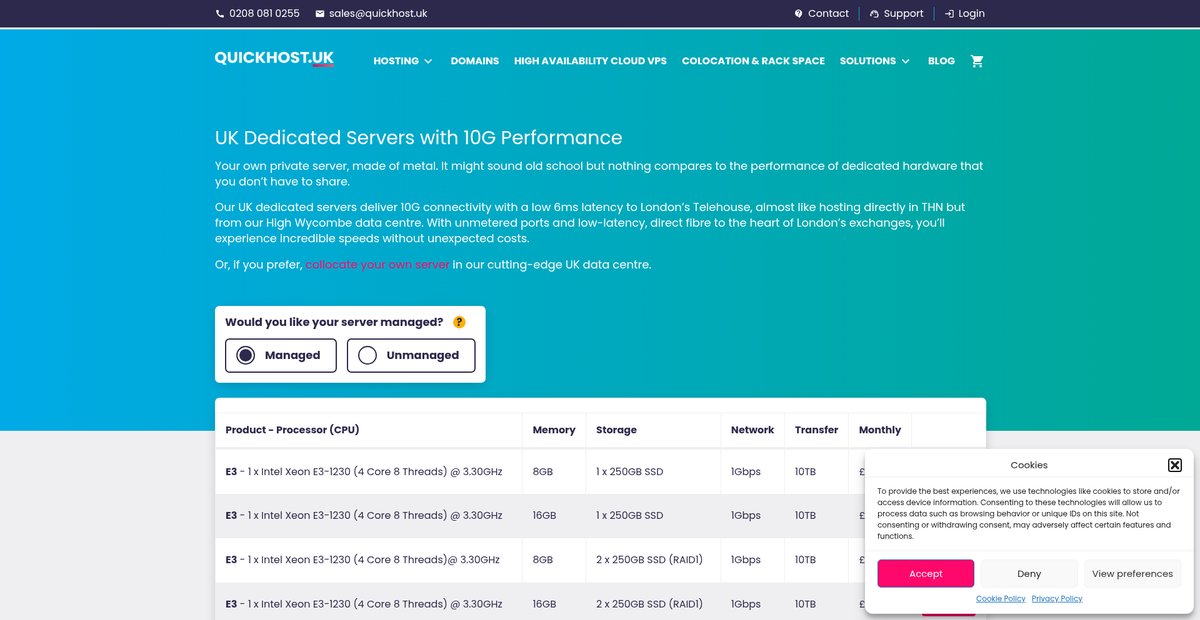Viewport: 1200px width, 620px height.
Task: Open the Contact link
Action: 828,14
